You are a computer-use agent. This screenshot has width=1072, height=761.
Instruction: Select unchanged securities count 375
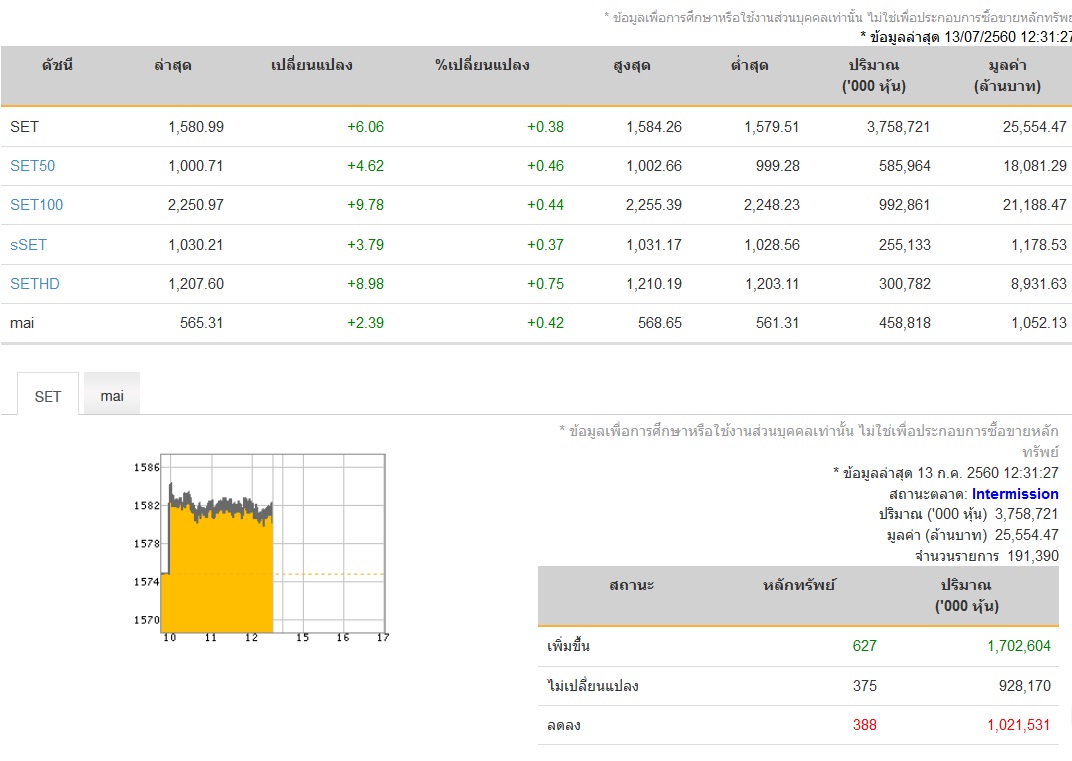[x=864, y=685]
